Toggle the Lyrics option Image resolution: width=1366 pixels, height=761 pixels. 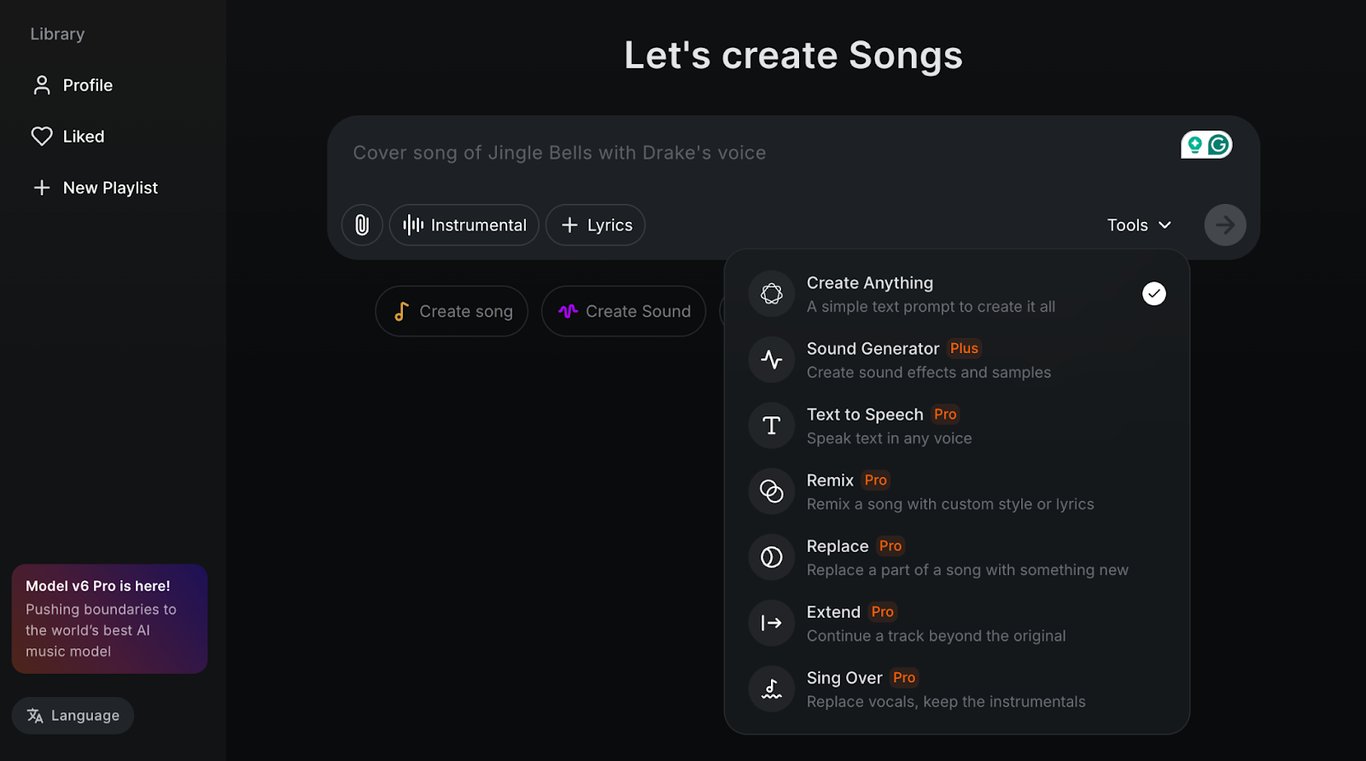(595, 225)
